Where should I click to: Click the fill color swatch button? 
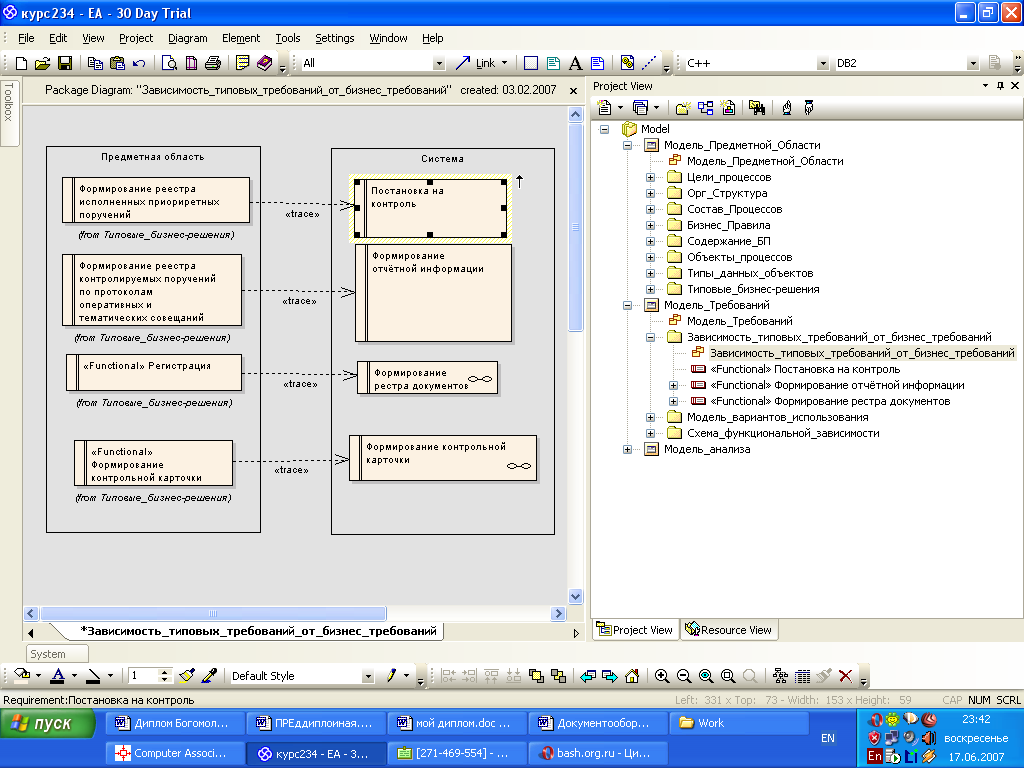(x=22, y=676)
